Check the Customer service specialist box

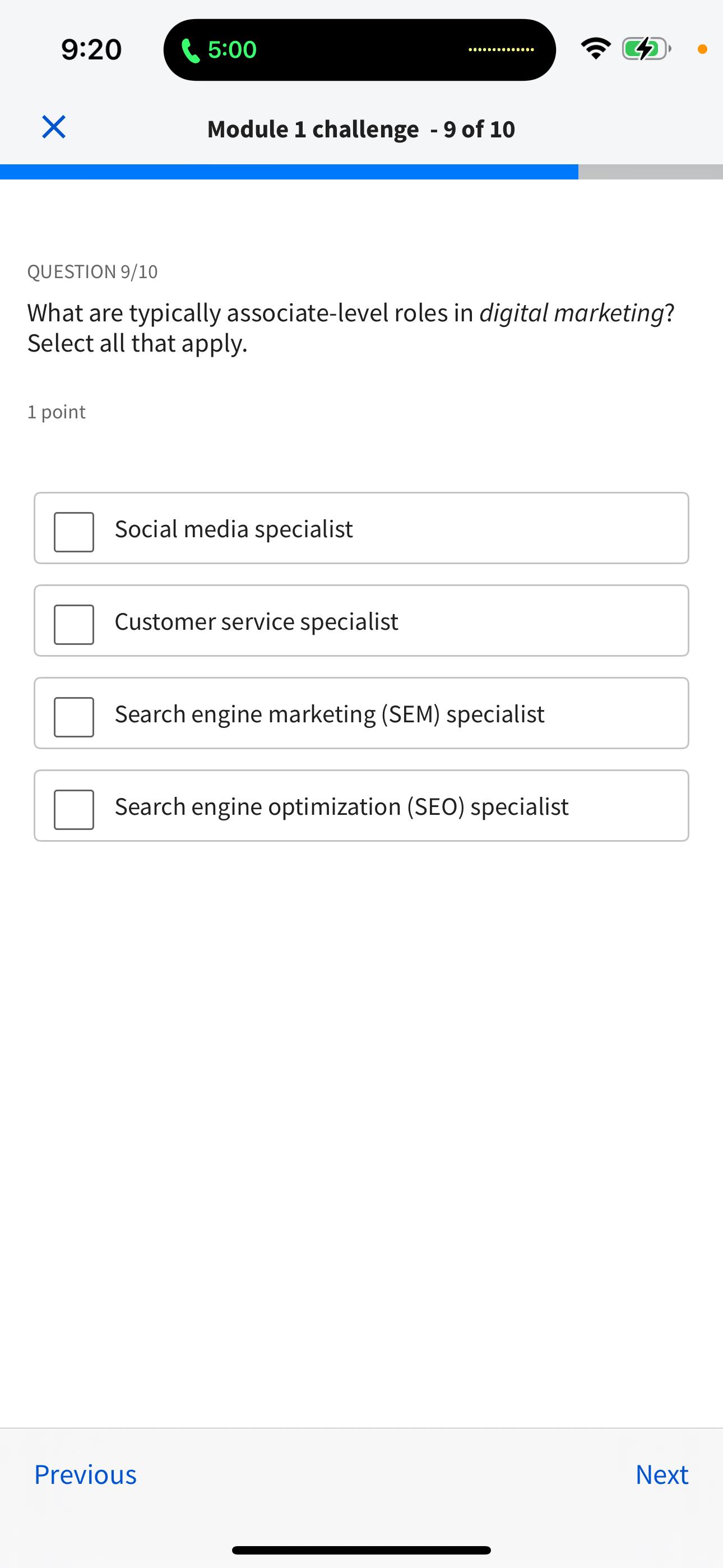pyautogui.click(x=74, y=625)
